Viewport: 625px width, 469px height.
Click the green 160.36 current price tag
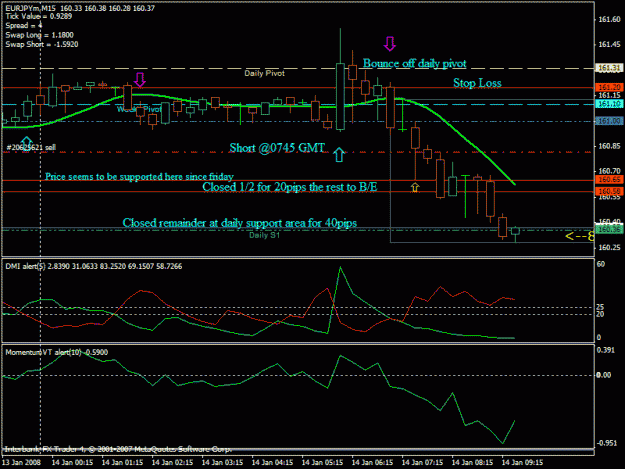(x=609, y=230)
